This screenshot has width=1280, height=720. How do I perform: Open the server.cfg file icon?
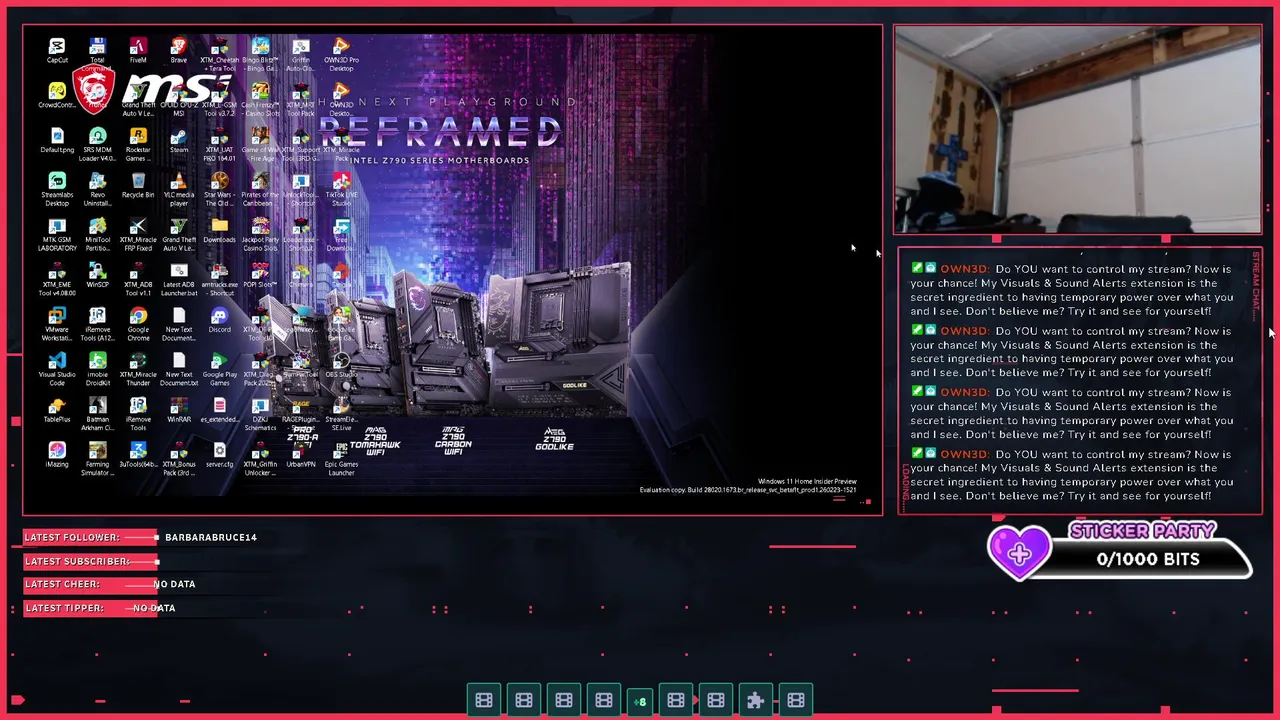219,456
